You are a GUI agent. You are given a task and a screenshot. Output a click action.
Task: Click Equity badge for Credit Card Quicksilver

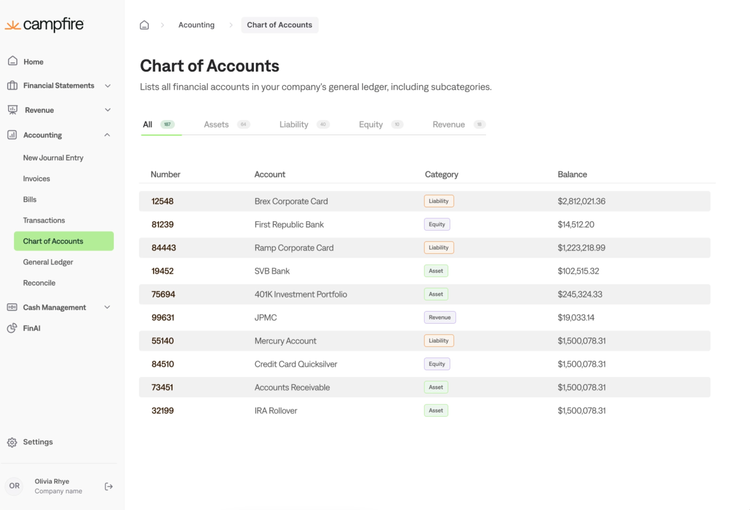(x=437, y=364)
